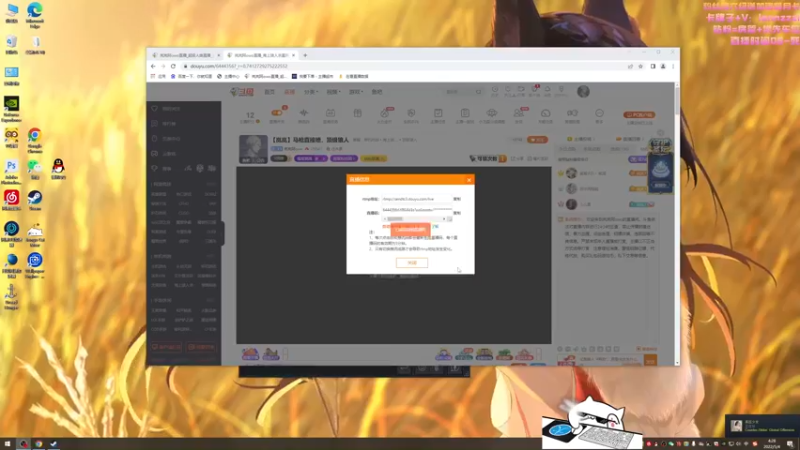Click the first bookmark bar apps item
The width and height of the screenshot is (800, 450).
click(158, 76)
